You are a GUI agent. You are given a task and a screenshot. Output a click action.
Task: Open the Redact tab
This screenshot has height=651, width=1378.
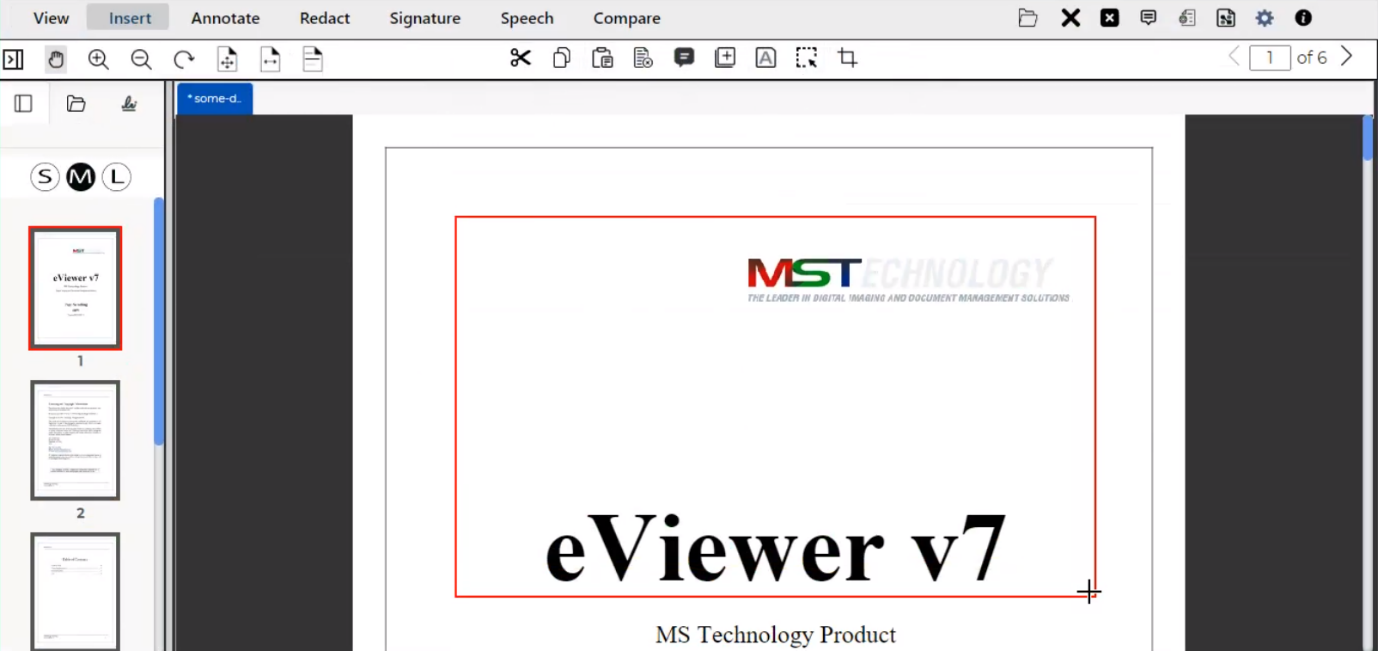pyautogui.click(x=325, y=18)
